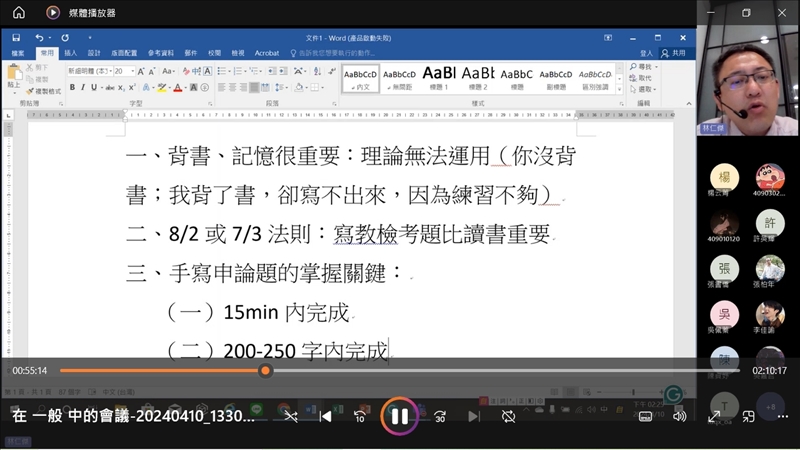Pause the video playback

tap(398, 416)
